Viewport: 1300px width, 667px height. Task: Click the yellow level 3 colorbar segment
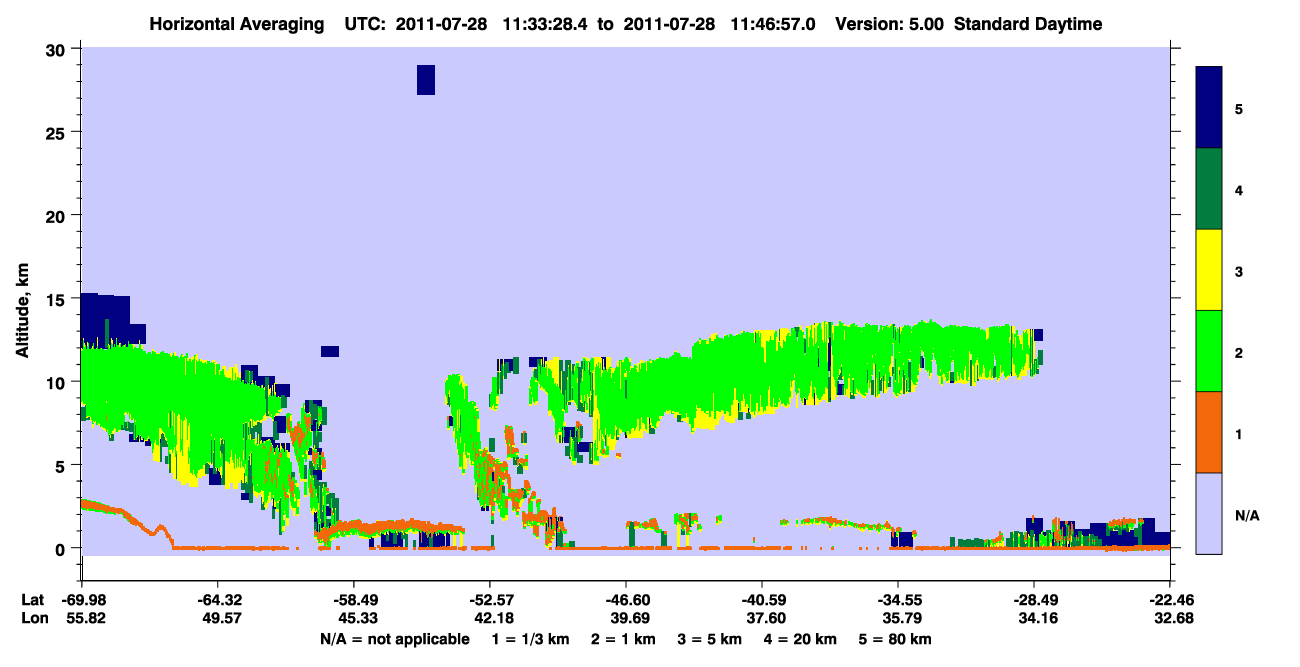tap(1209, 270)
